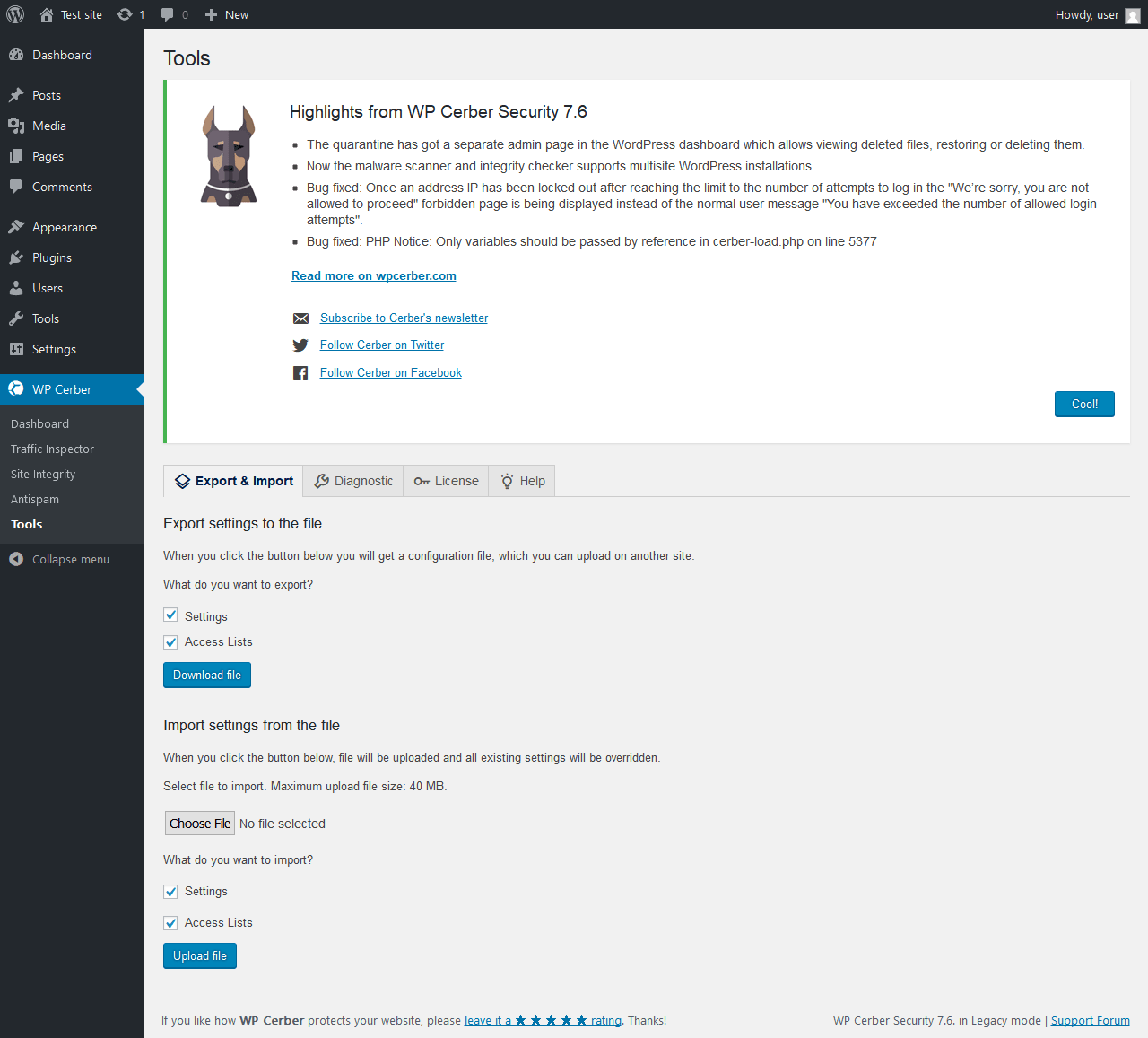Click the WordPress logo icon in admin bar
This screenshot has width=1148, height=1038.
click(15, 14)
